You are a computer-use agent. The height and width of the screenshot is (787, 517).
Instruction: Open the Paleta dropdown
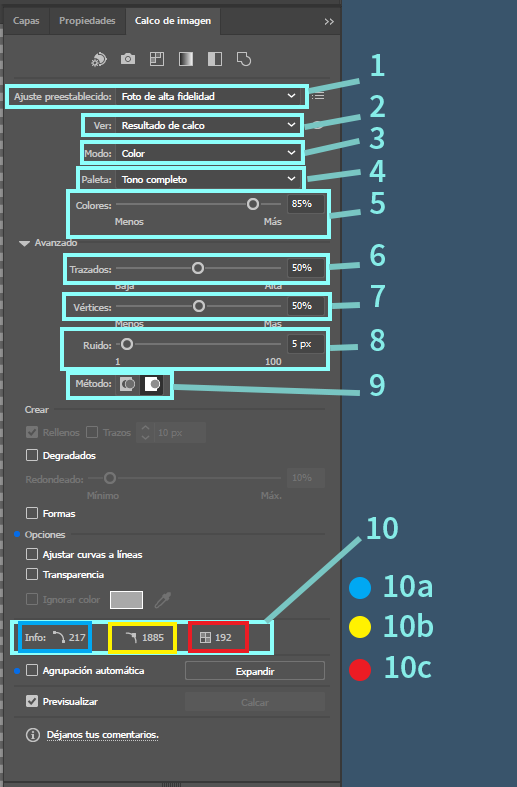click(x=208, y=180)
